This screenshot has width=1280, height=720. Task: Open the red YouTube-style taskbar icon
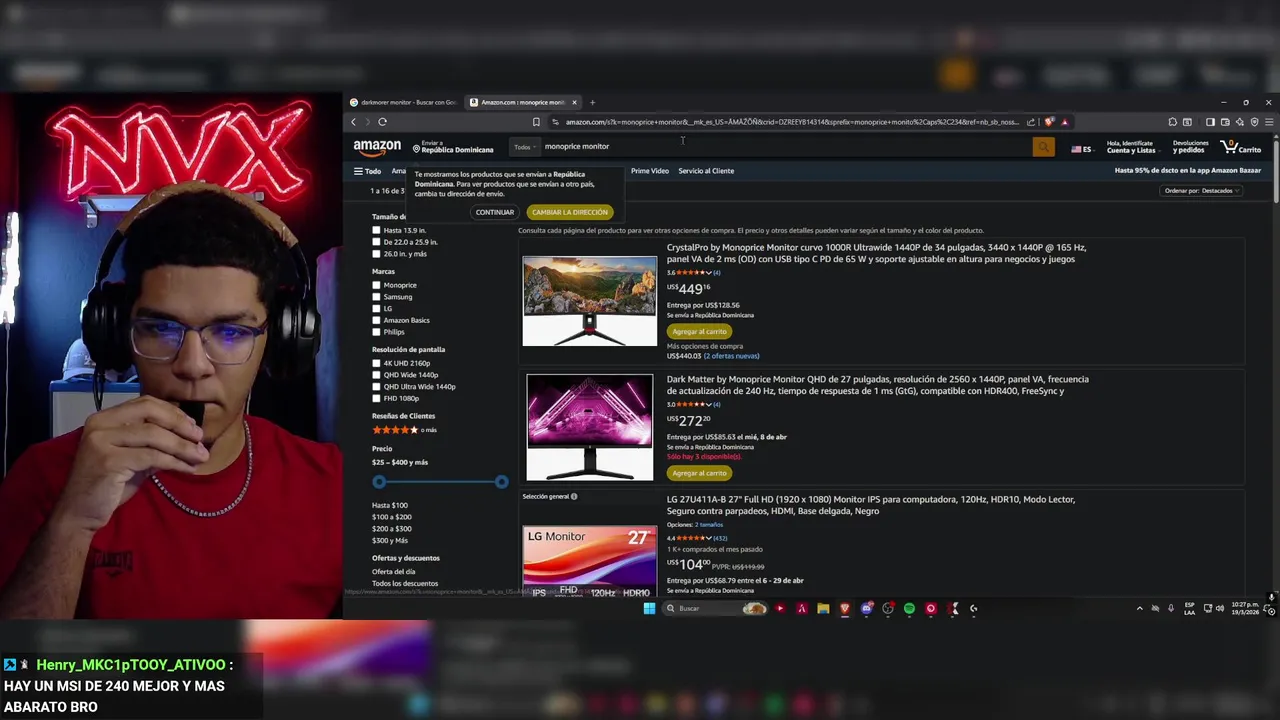(x=780, y=608)
